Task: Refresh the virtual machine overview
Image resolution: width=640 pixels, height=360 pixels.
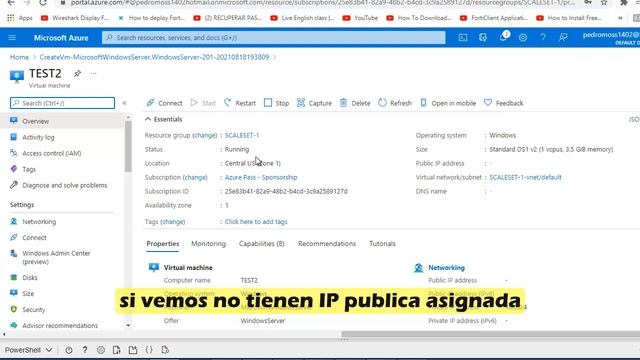Action: click(x=395, y=103)
